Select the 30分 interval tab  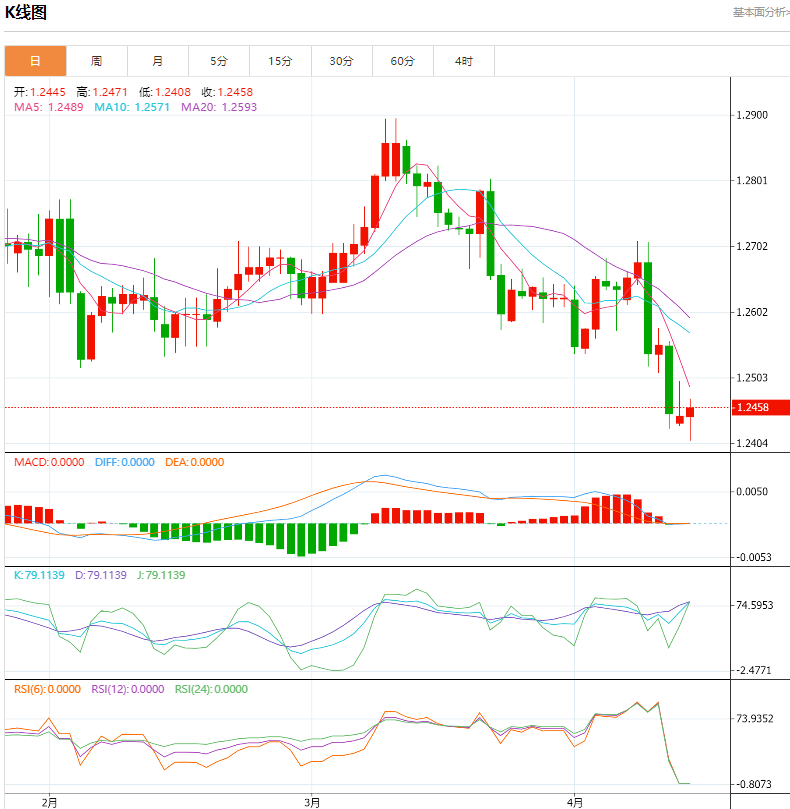tap(341, 61)
